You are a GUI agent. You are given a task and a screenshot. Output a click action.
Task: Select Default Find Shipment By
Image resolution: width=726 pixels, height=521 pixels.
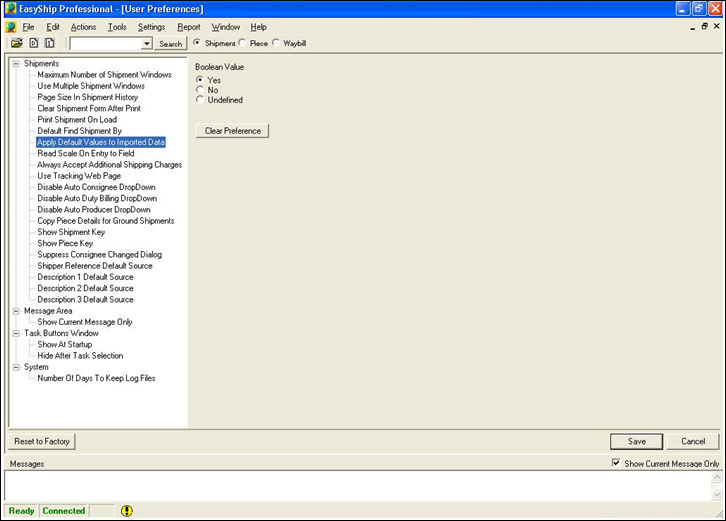(79, 131)
